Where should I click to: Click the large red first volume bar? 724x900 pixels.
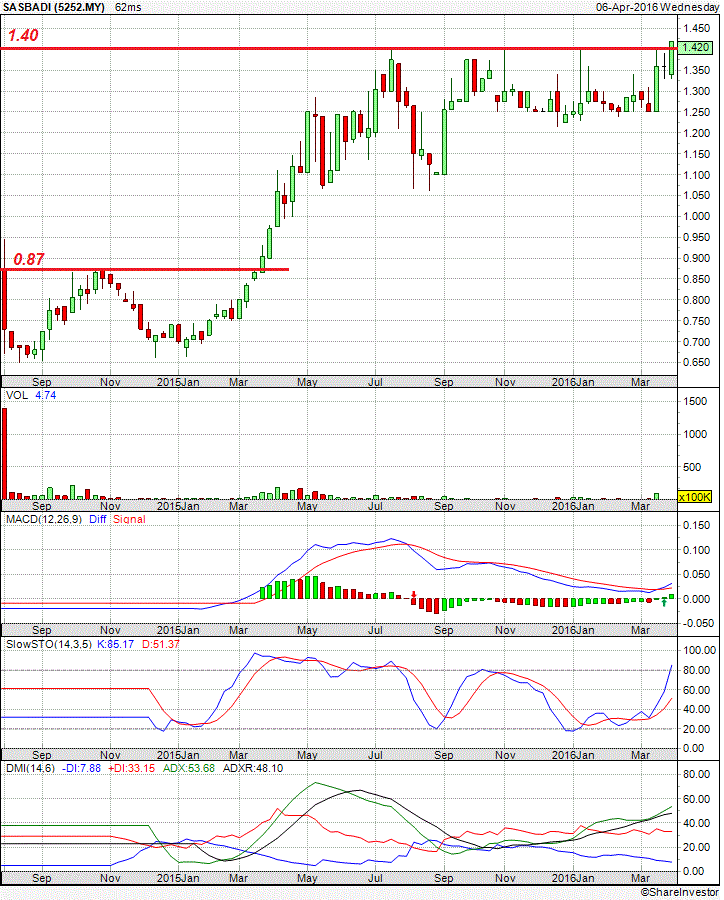point(5,453)
